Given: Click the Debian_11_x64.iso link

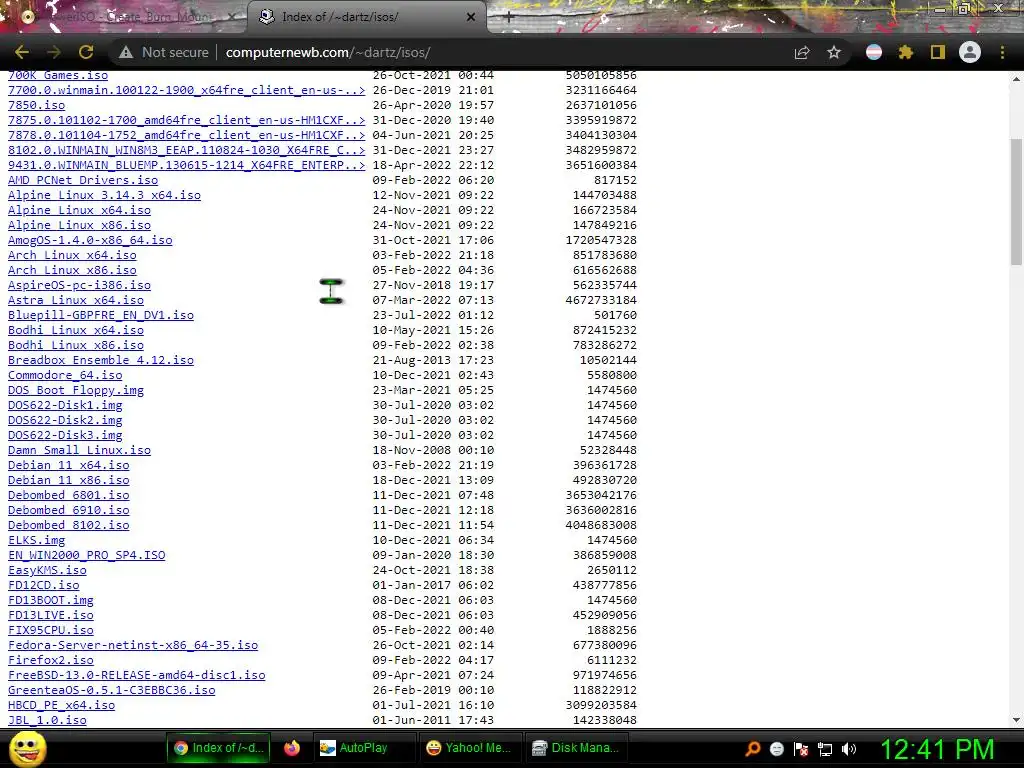Looking at the screenshot, I should [x=69, y=466].
